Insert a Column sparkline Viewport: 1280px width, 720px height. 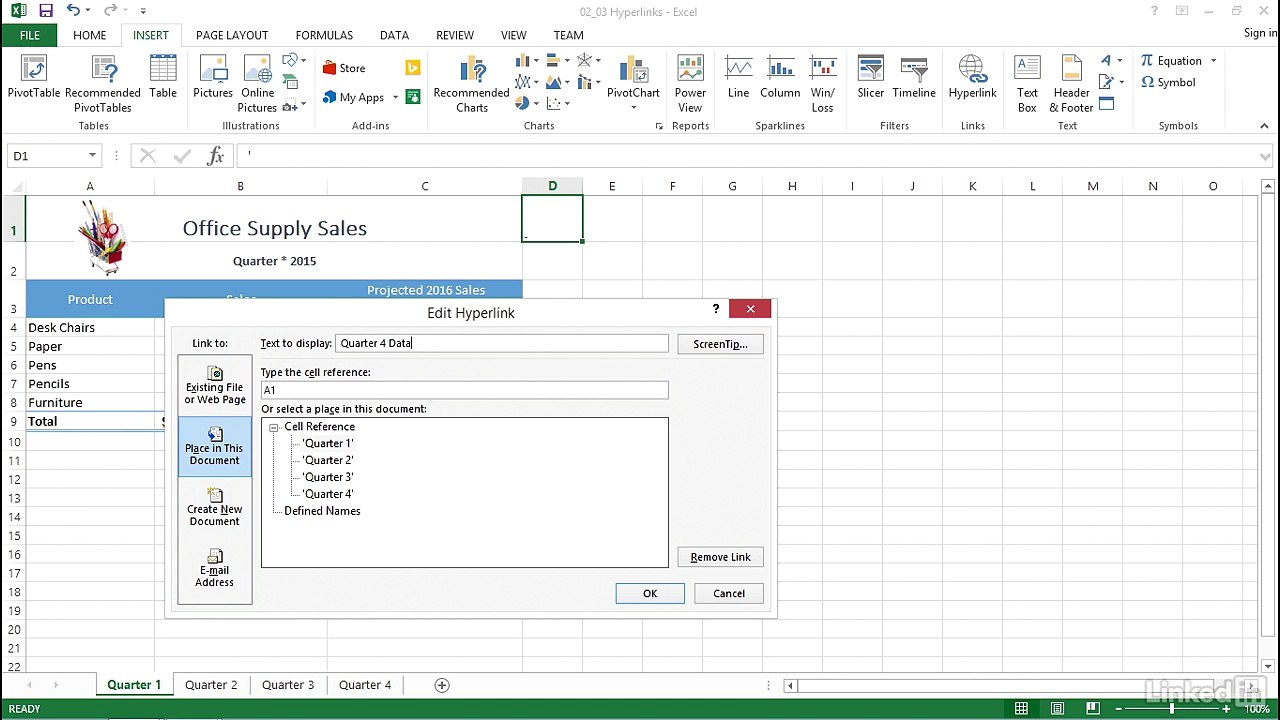780,78
